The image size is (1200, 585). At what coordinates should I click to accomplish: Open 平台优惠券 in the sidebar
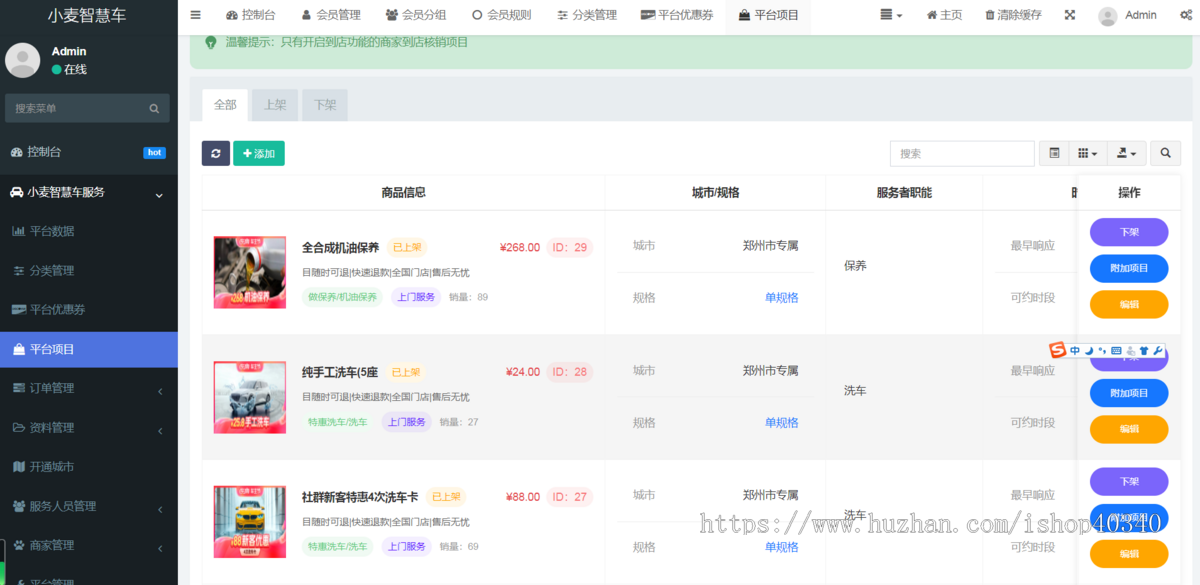point(88,309)
